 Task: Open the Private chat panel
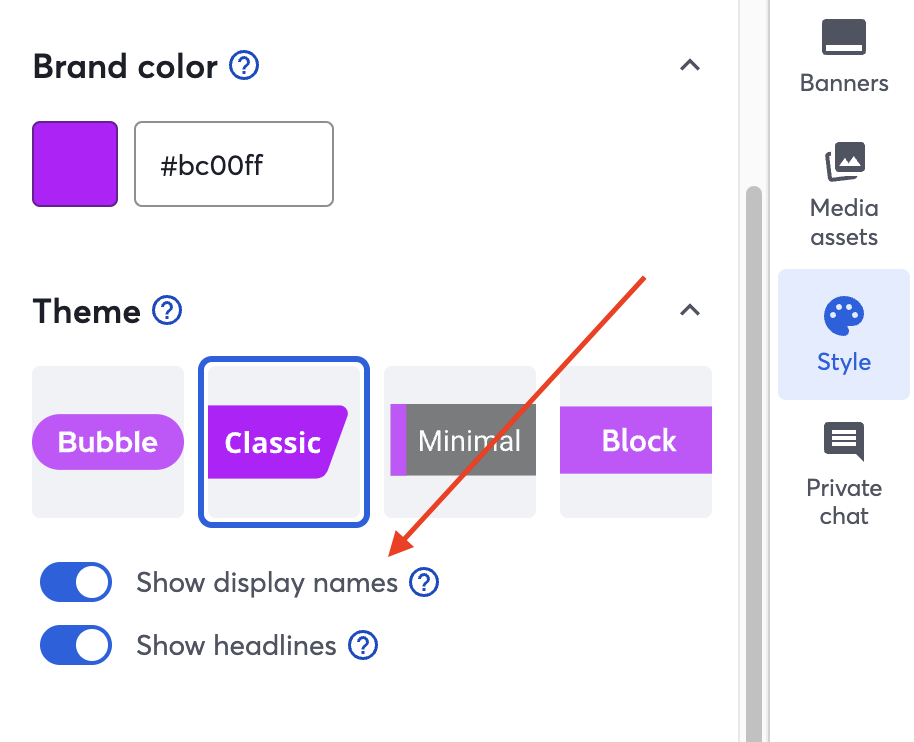[844, 441]
